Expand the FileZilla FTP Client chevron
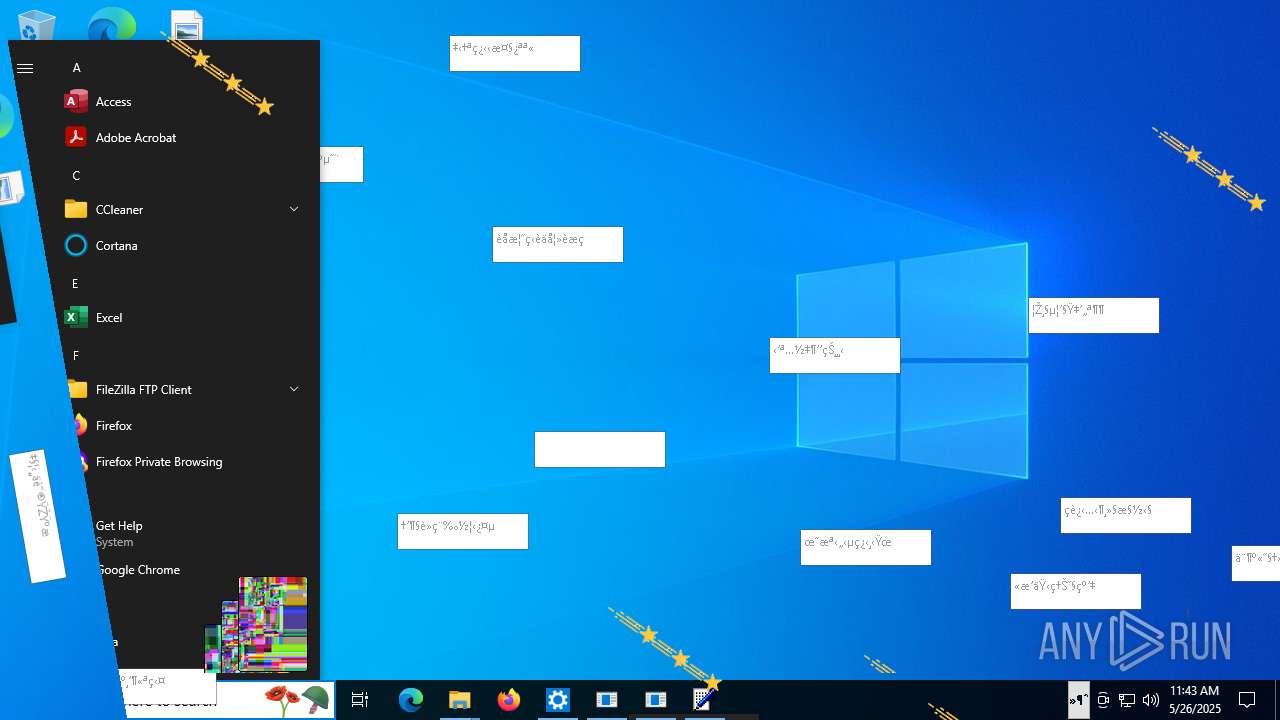The height and width of the screenshot is (720, 1280). 294,389
